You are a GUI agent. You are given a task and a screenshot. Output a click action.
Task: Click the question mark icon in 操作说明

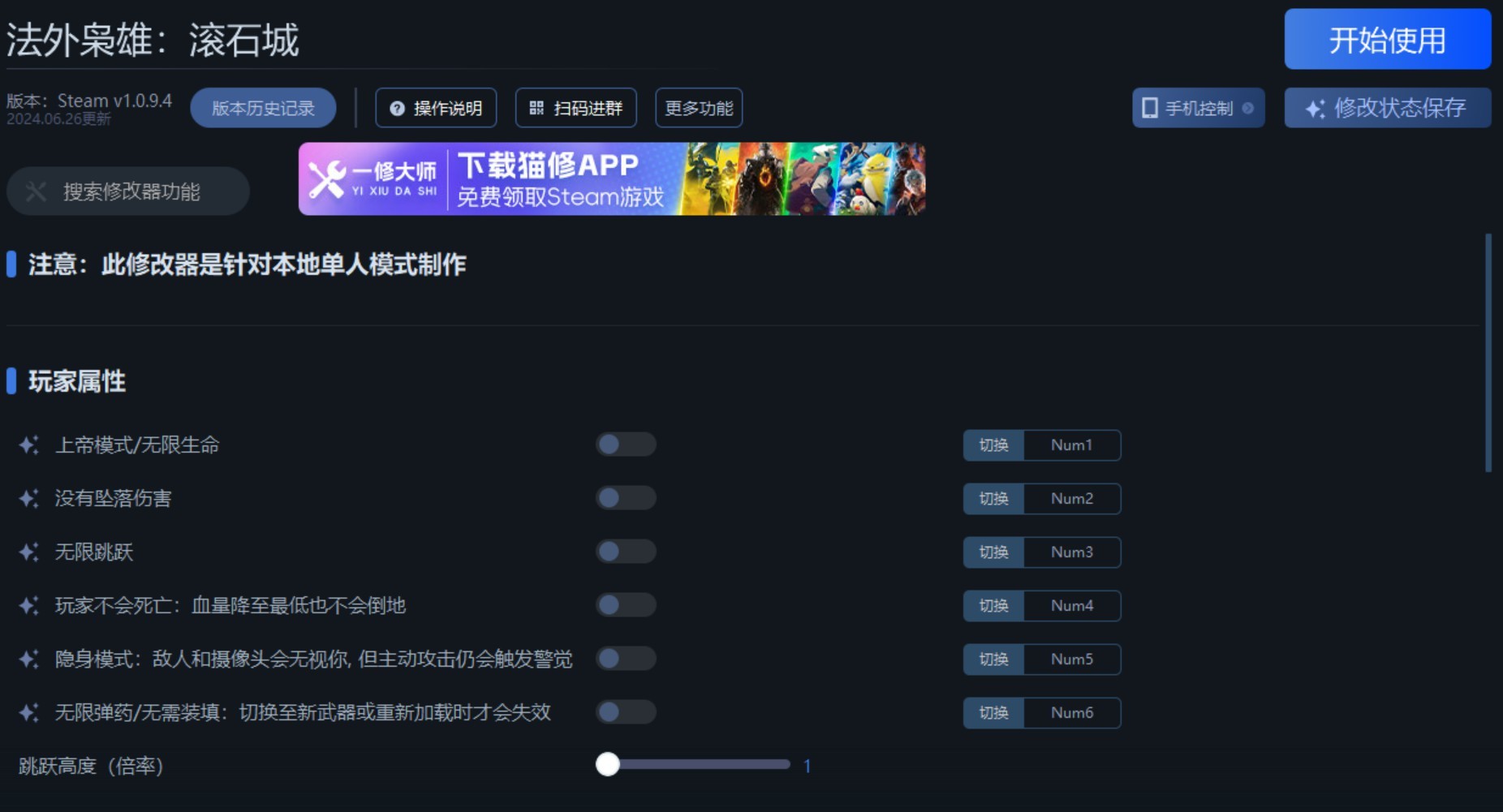397,109
